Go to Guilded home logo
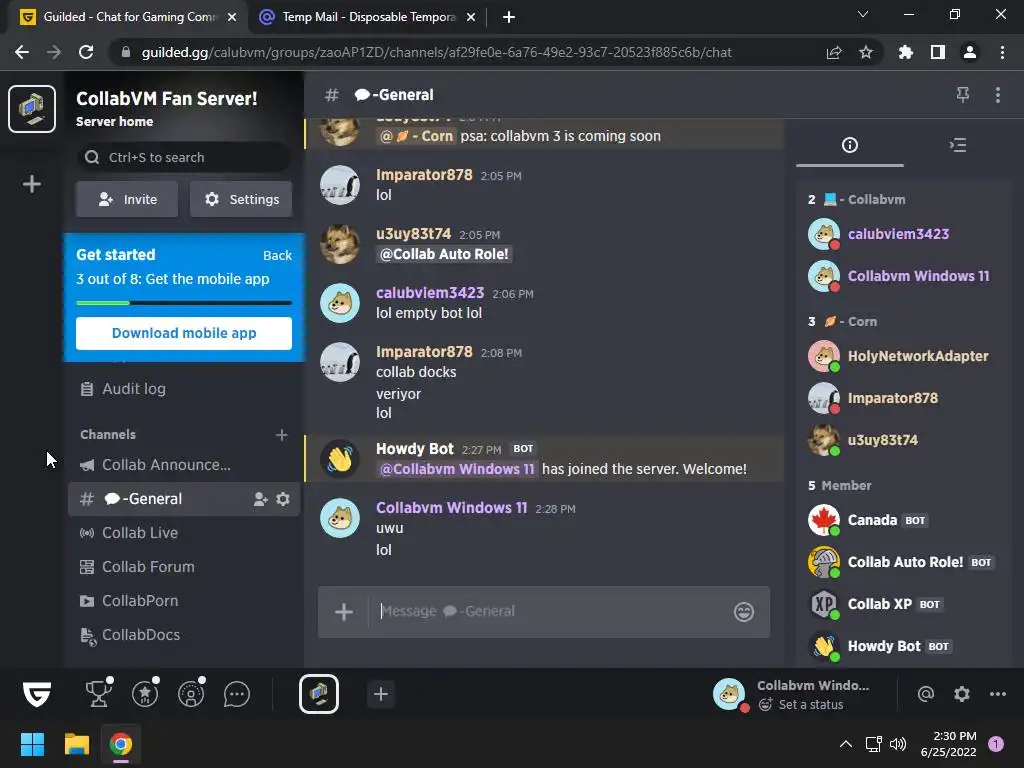The height and width of the screenshot is (768, 1024). click(x=37, y=694)
